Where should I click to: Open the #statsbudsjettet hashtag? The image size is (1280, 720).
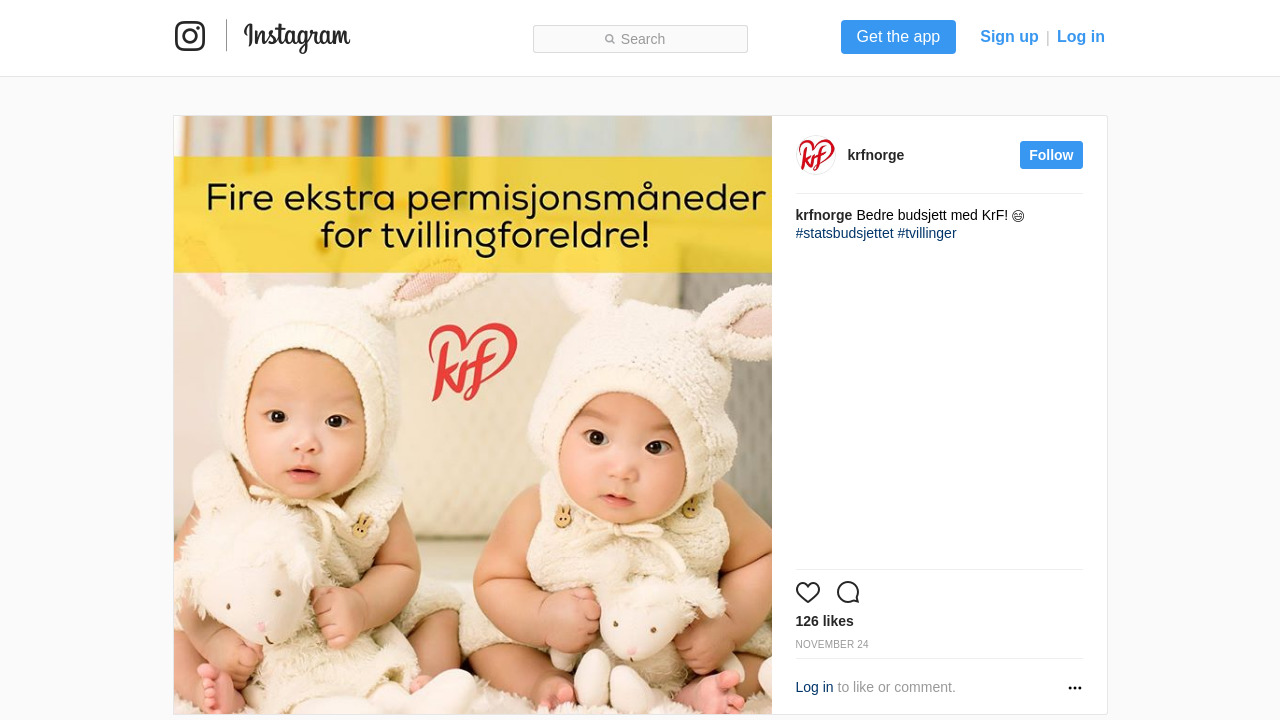pyautogui.click(x=845, y=233)
